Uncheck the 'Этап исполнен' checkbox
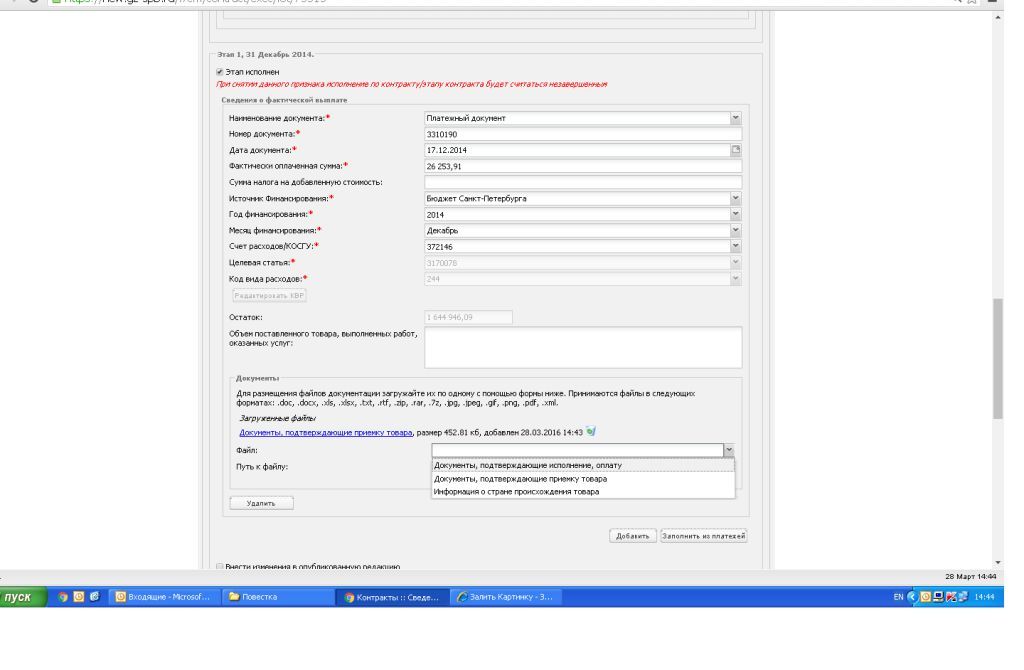 [x=219, y=72]
